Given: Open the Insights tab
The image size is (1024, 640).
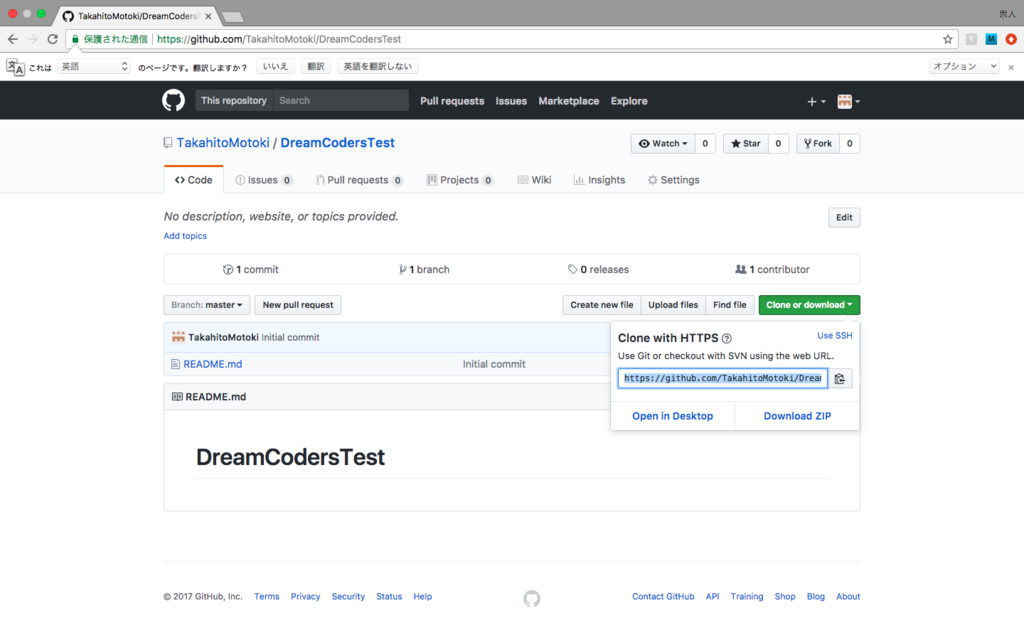Looking at the screenshot, I should click(600, 180).
